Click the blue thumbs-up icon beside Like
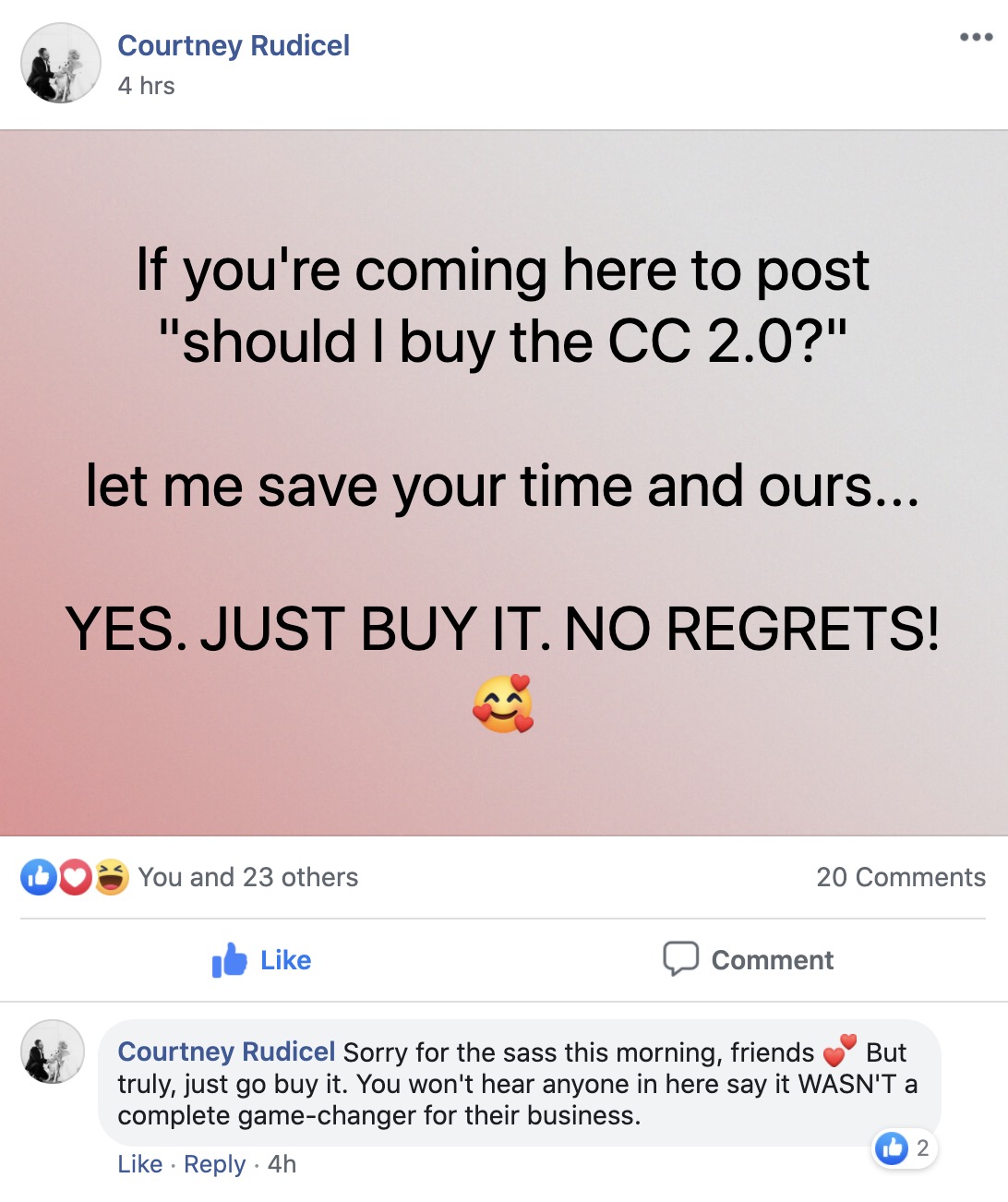Image resolution: width=1008 pixels, height=1202 pixels. pos(230,960)
